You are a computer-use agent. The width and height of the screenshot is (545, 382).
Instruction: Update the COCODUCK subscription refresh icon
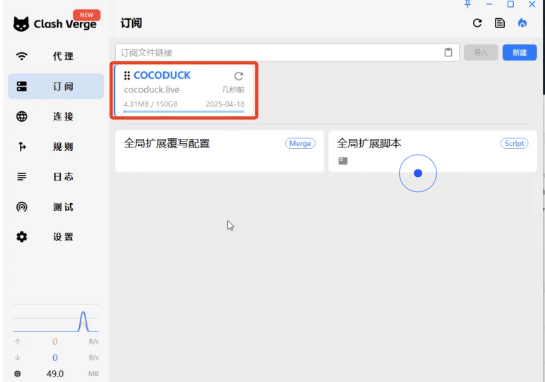click(238, 76)
